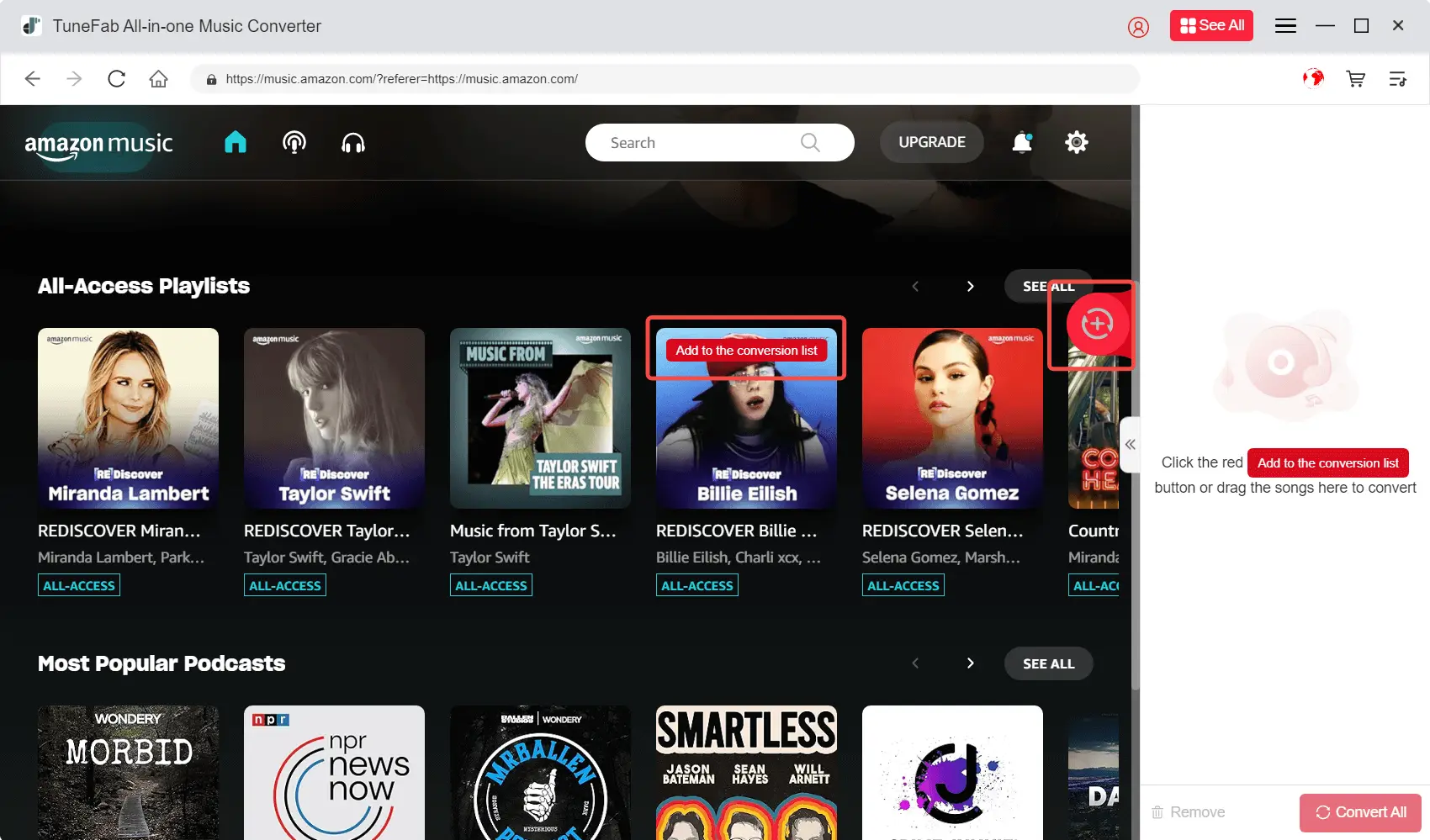Click the 'REDISCOVER Taylor...' title link
1430x840 pixels.
[x=327, y=531]
